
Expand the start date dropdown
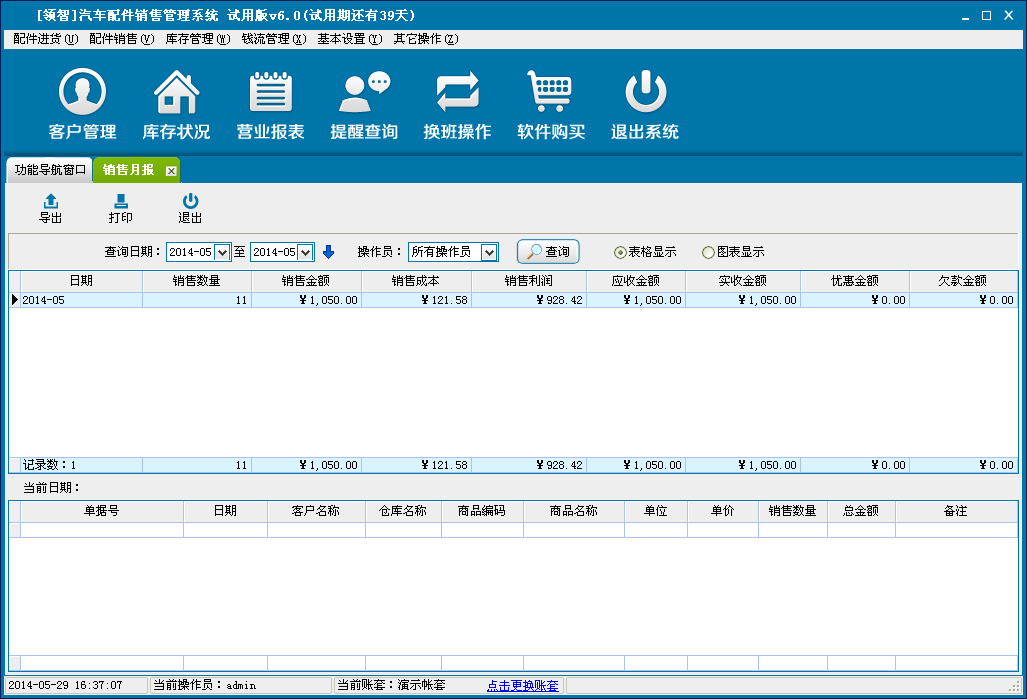click(222, 252)
